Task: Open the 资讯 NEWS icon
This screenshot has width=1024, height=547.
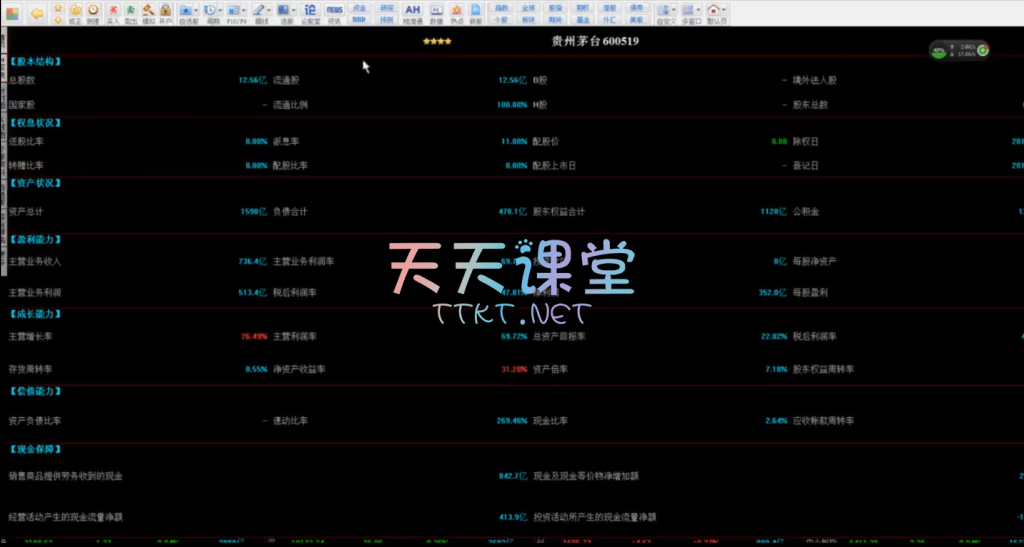Action: (334, 13)
